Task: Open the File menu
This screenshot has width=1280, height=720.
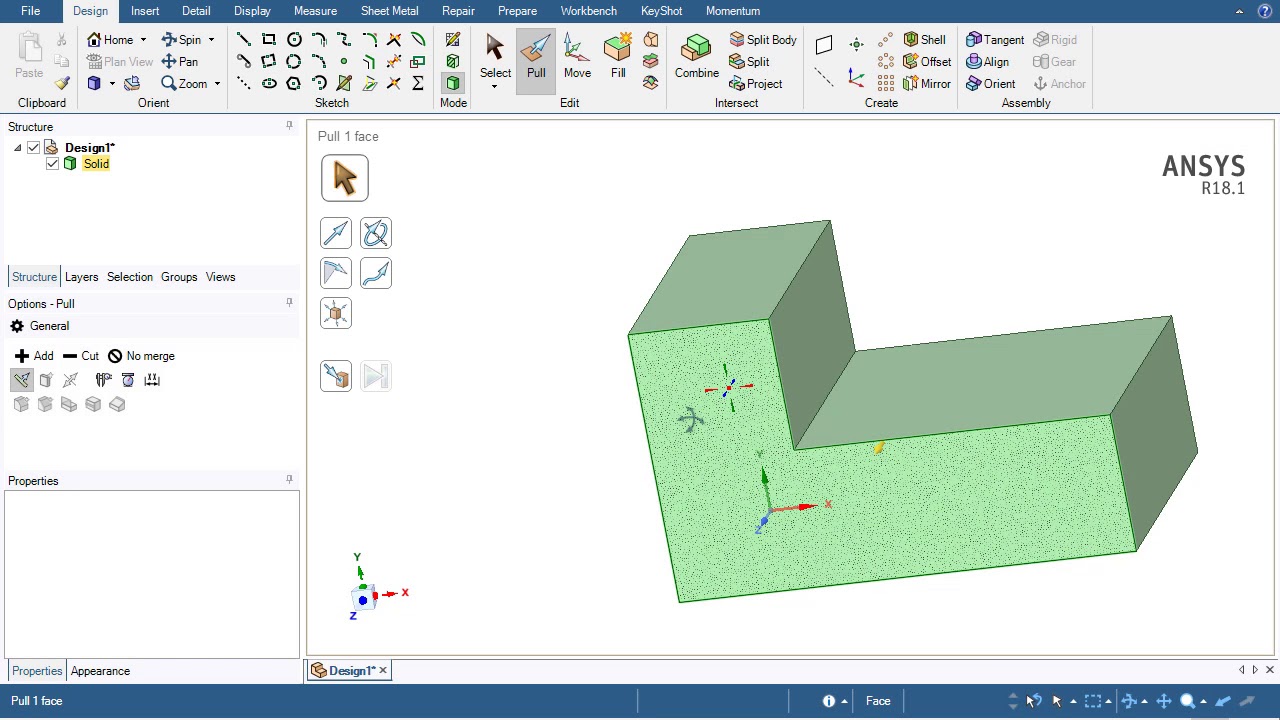Action: point(30,11)
